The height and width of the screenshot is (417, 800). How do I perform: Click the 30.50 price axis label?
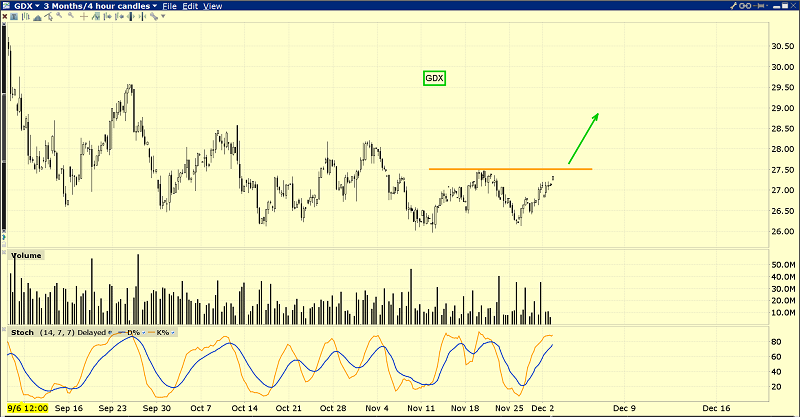click(x=783, y=46)
